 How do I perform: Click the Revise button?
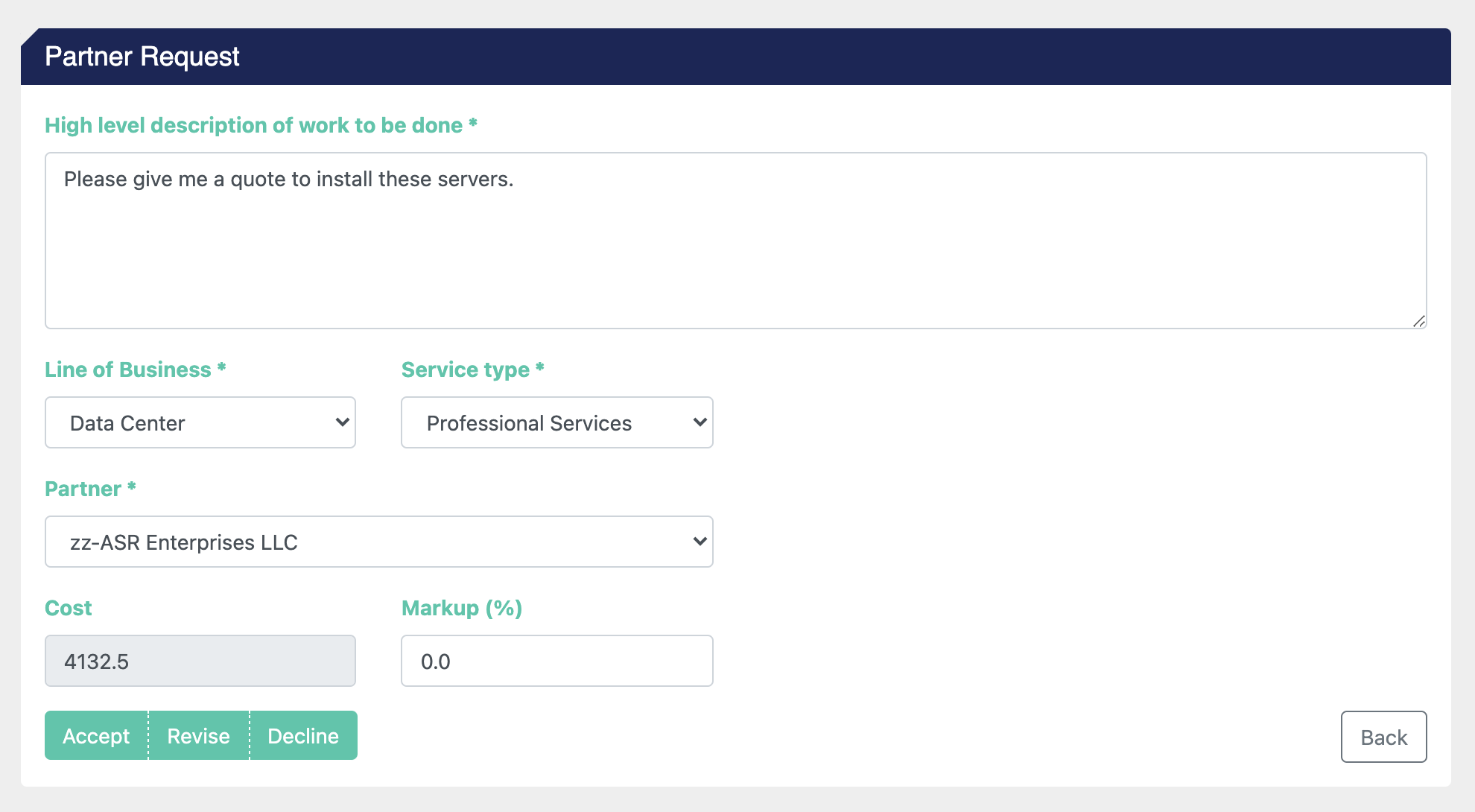tap(199, 735)
